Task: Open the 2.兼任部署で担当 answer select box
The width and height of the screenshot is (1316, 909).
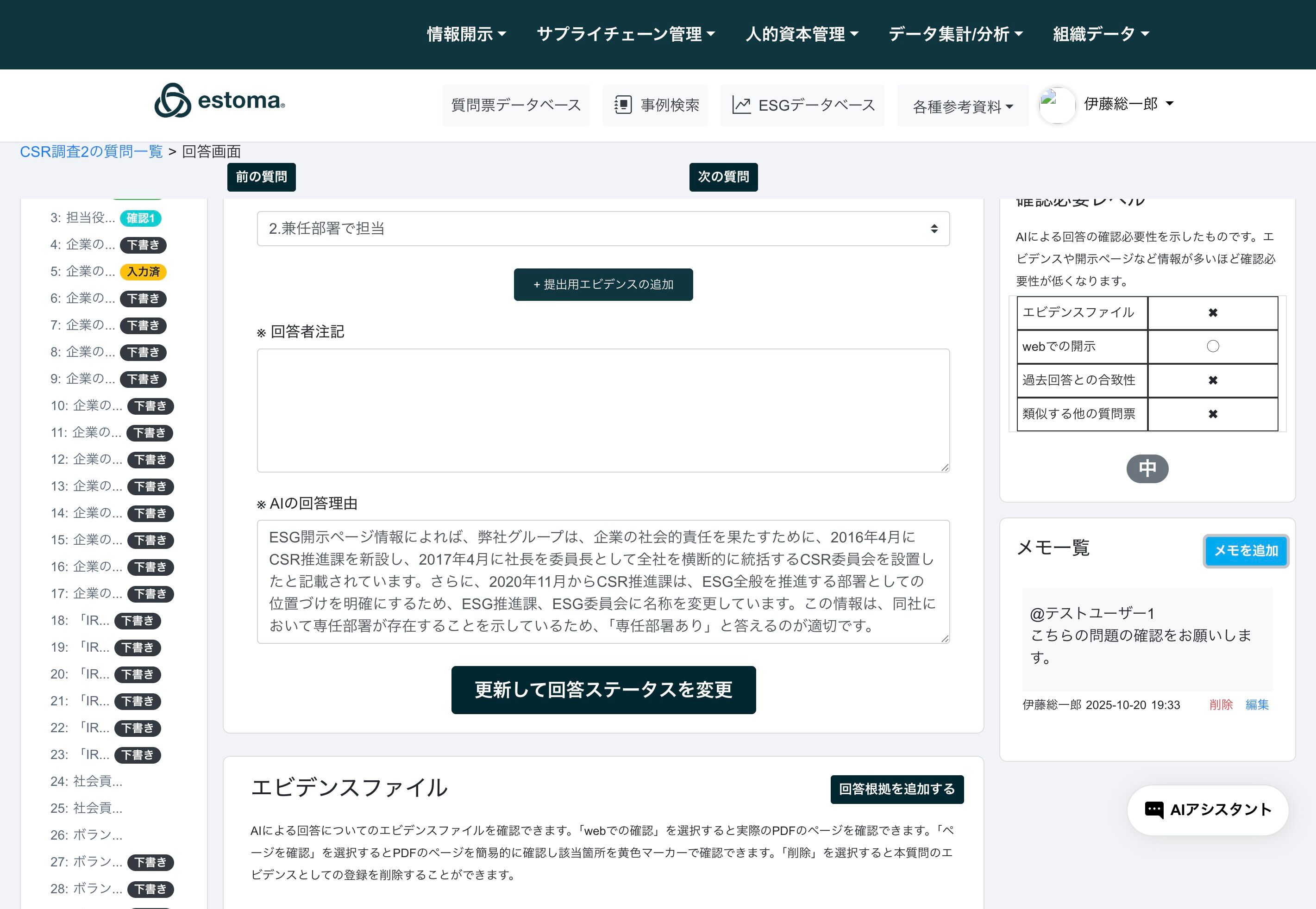Action: (603, 228)
